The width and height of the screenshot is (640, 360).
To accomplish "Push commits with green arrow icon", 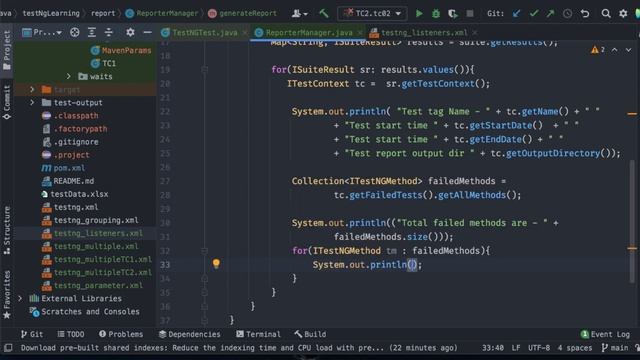I will [550, 13].
